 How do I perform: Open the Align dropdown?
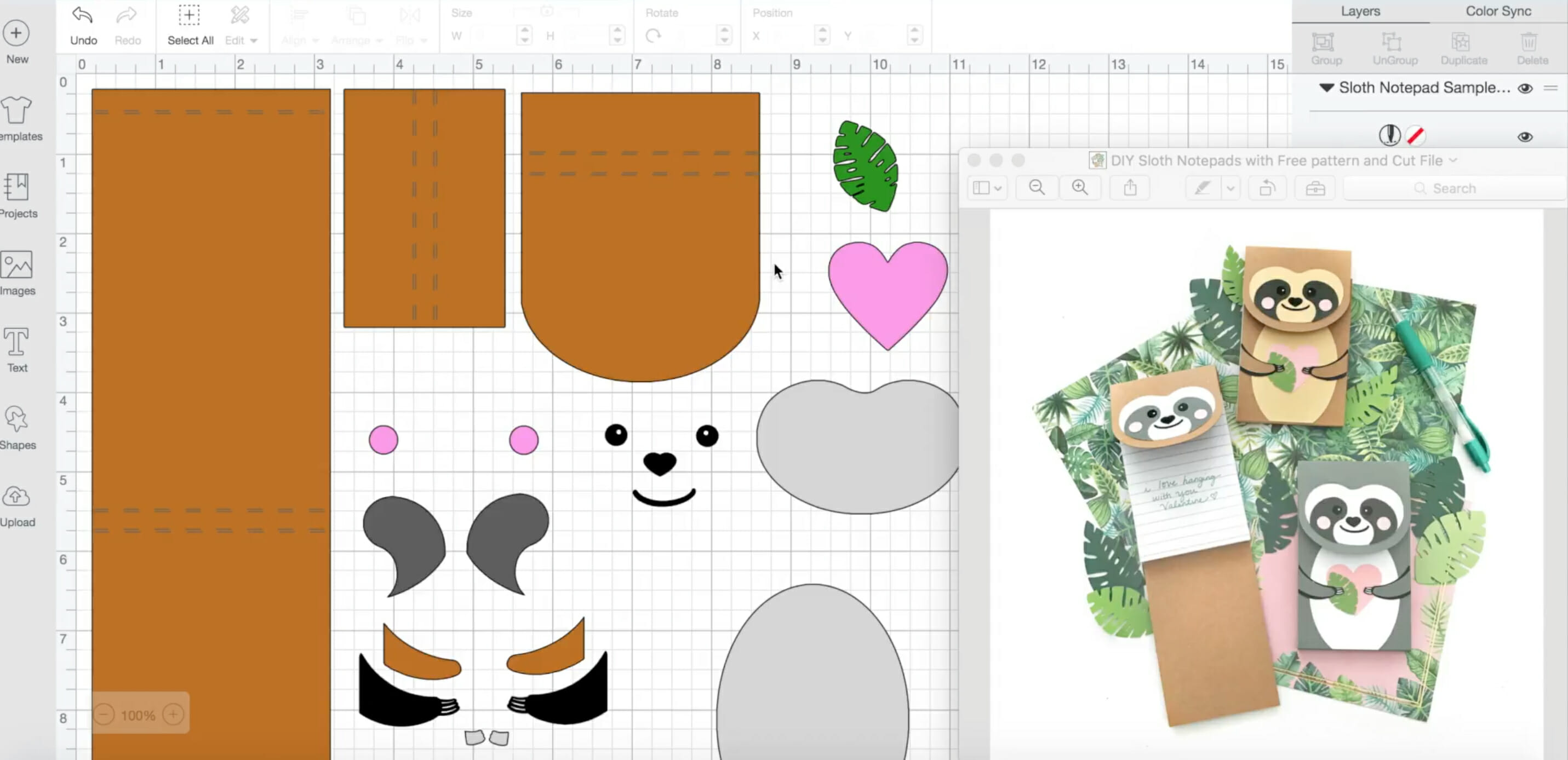tap(300, 26)
